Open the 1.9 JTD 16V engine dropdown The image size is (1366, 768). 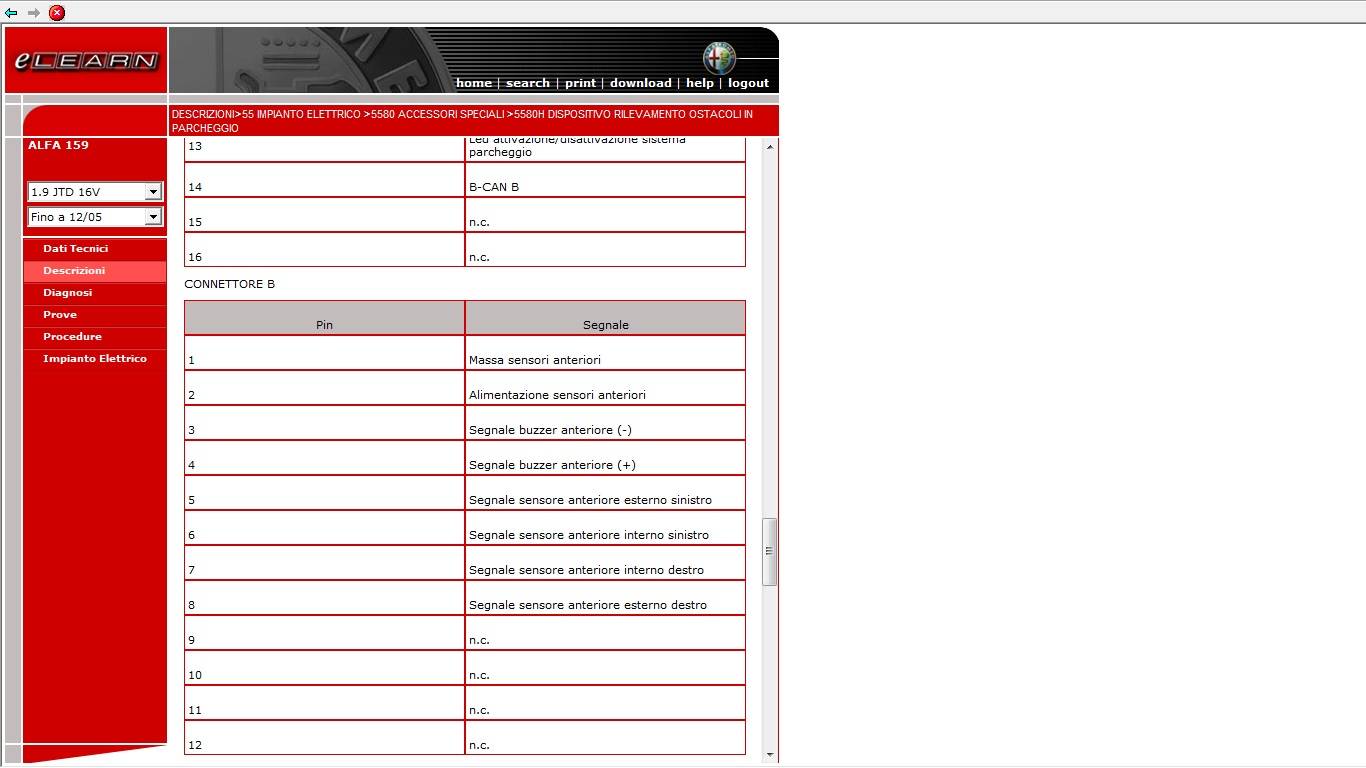153,192
